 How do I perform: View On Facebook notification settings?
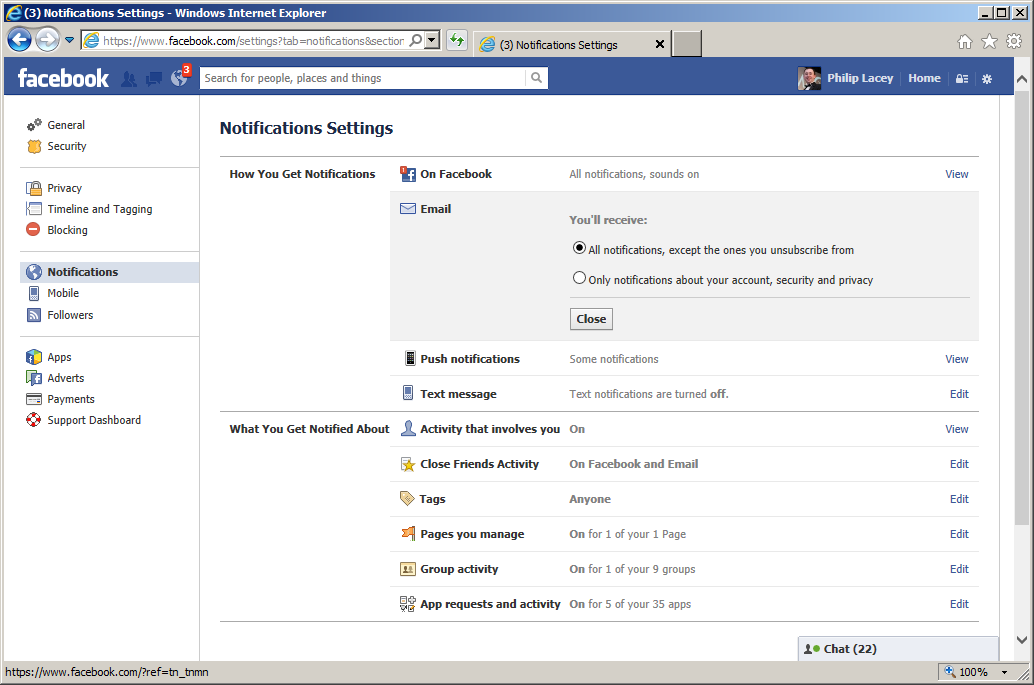957,174
